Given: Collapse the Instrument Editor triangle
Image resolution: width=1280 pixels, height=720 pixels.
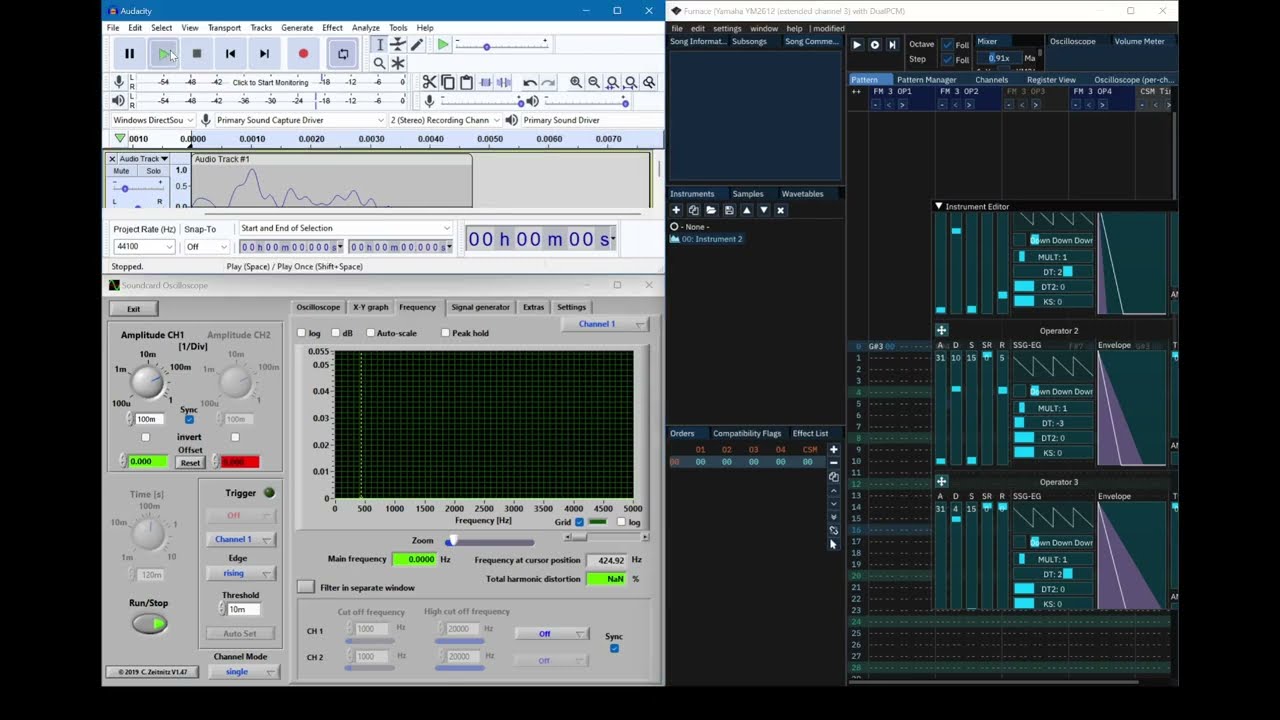Looking at the screenshot, I should coord(938,206).
